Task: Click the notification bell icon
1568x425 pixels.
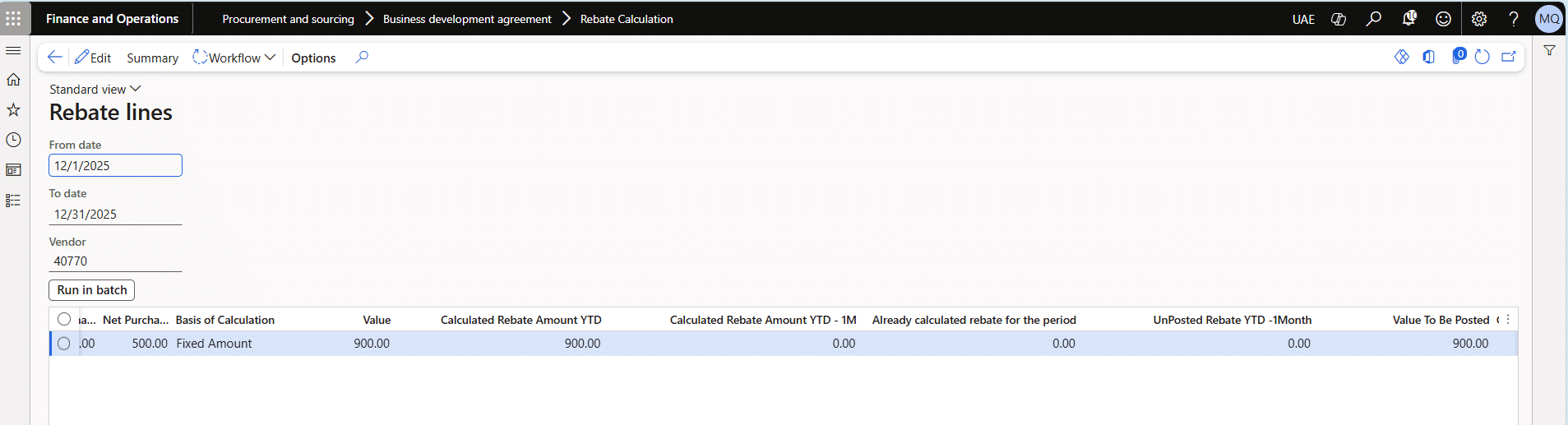Action: pyautogui.click(x=1408, y=18)
